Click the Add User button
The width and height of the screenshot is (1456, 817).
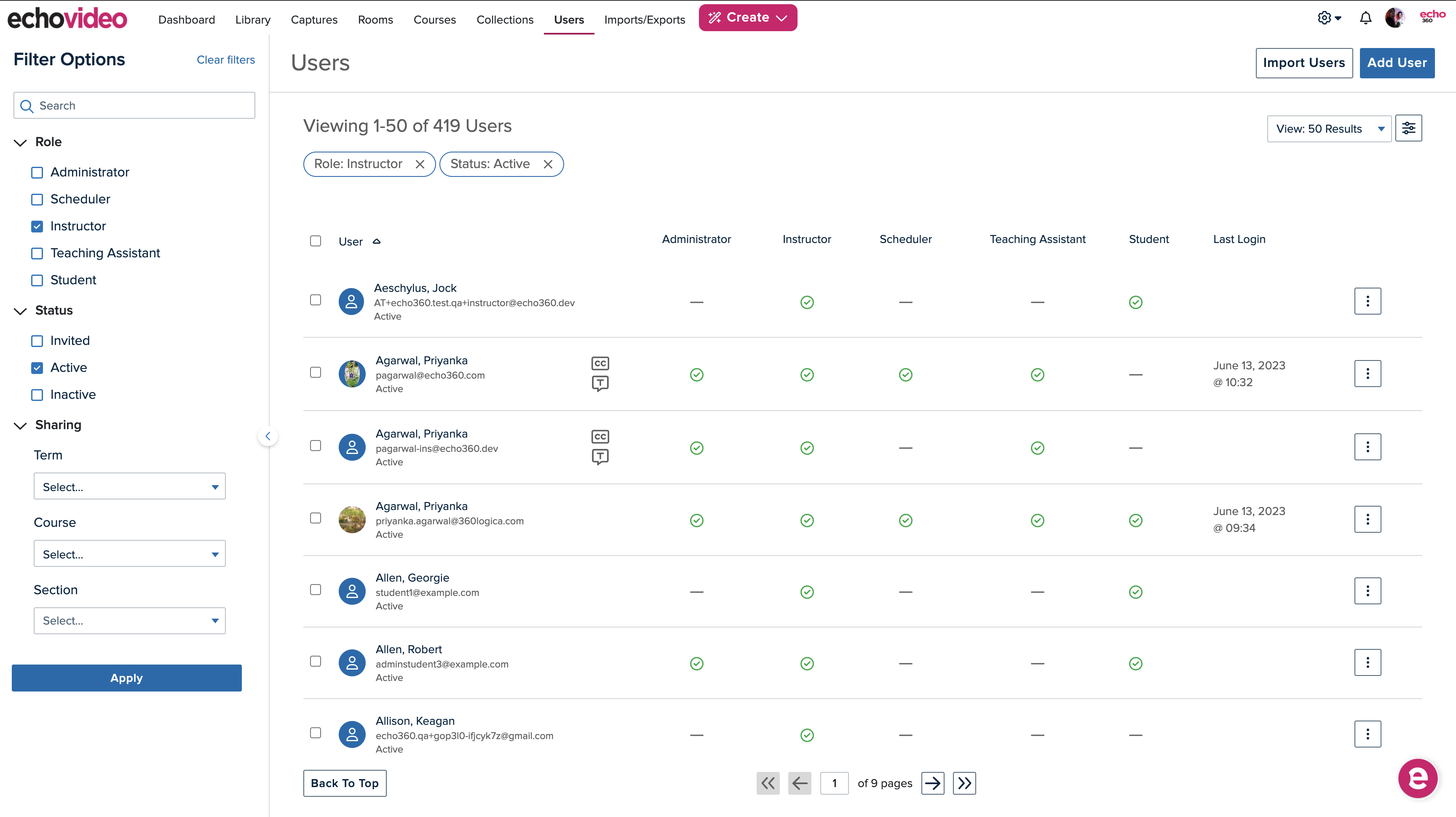[1397, 63]
